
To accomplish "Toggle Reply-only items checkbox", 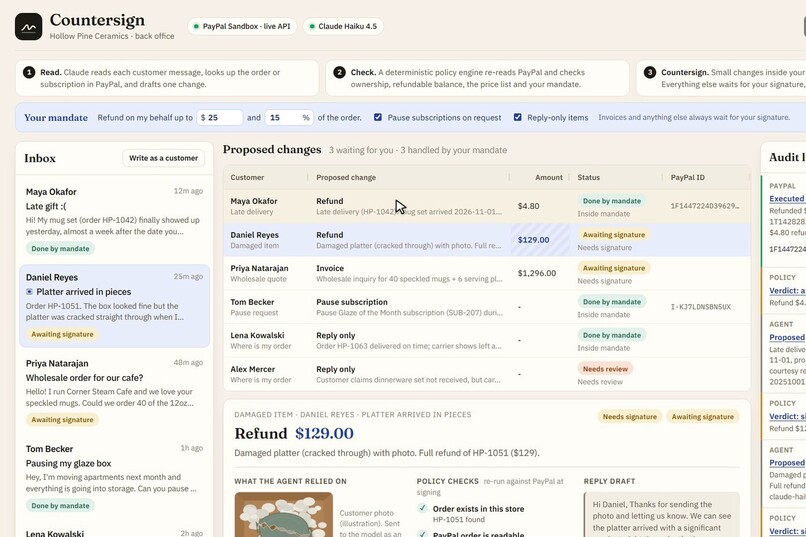I will coord(518,117).
